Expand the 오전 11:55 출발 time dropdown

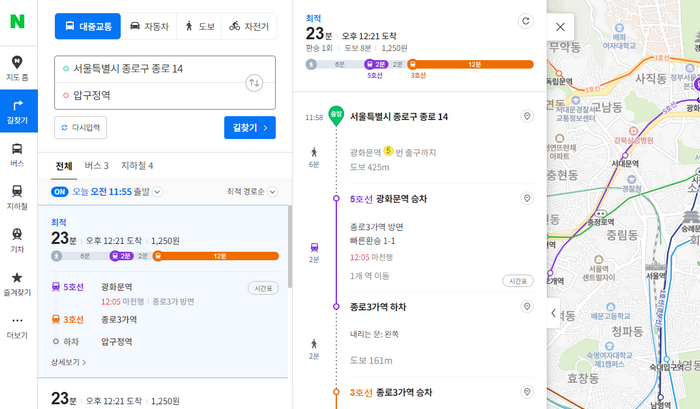pyautogui.click(x=157, y=192)
